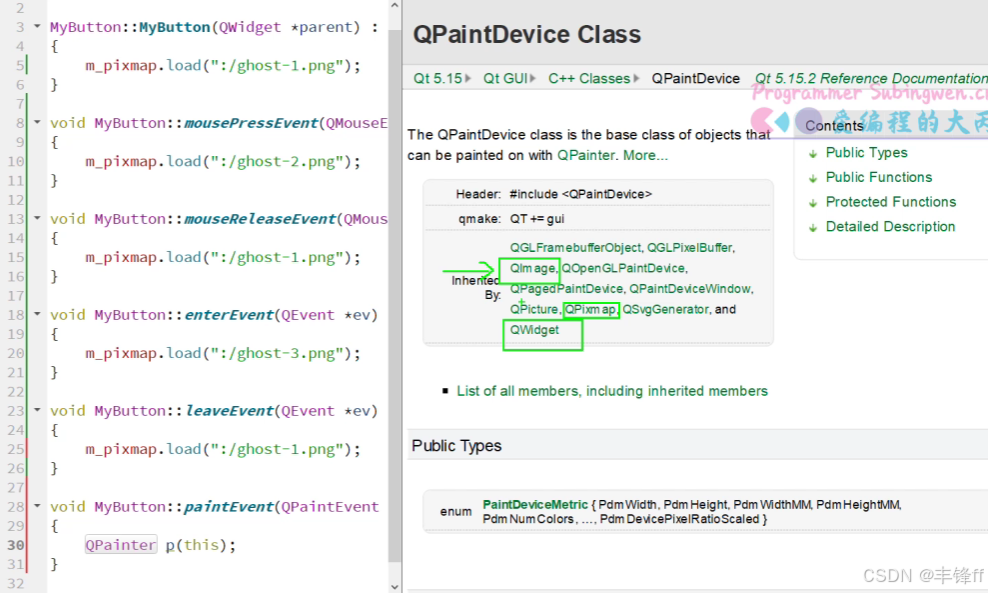
Task: Click the leaveEvent function name
Action: (x=229, y=410)
